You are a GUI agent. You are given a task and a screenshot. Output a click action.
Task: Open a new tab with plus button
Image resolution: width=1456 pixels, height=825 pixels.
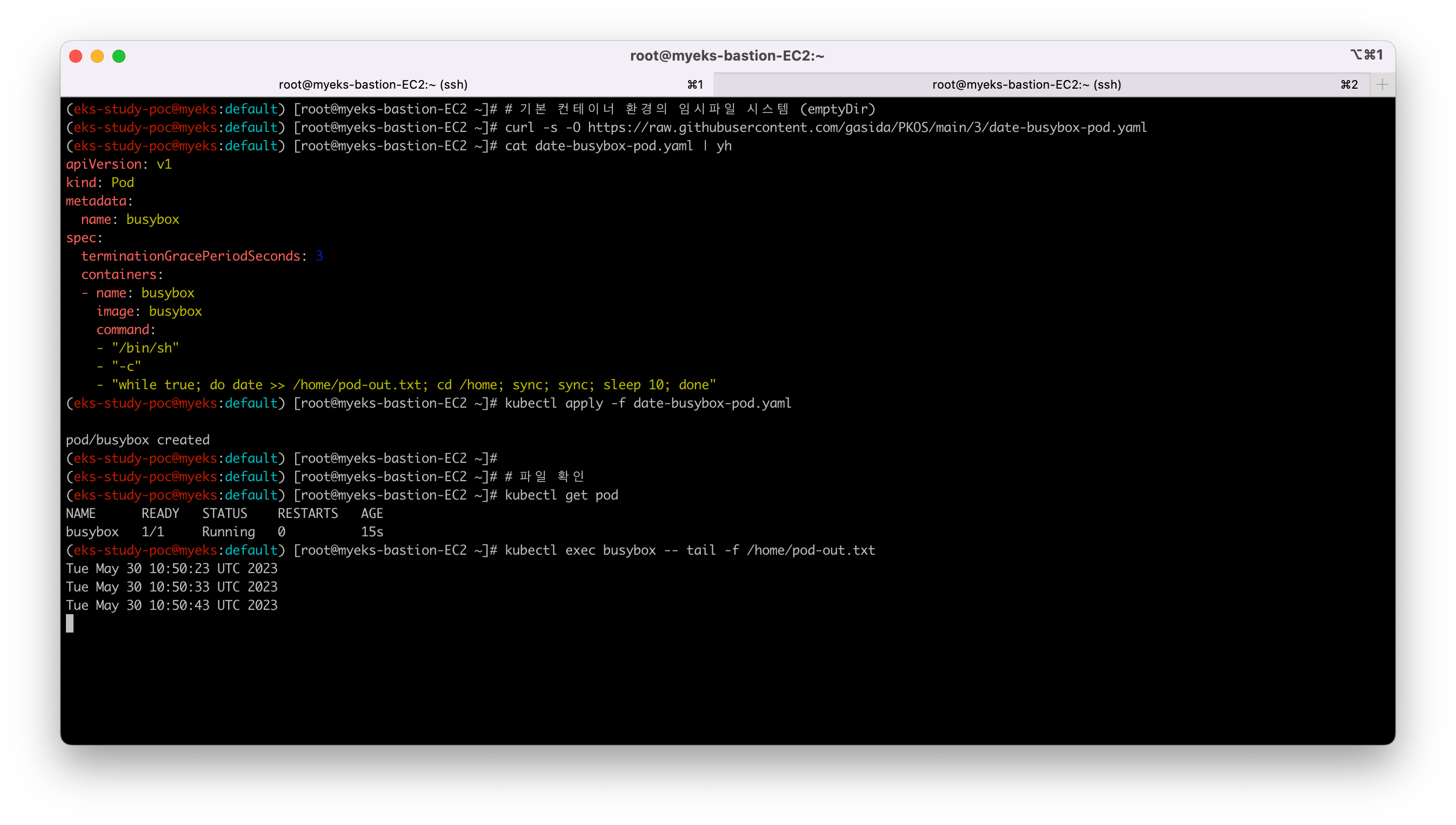click(x=1382, y=84)
